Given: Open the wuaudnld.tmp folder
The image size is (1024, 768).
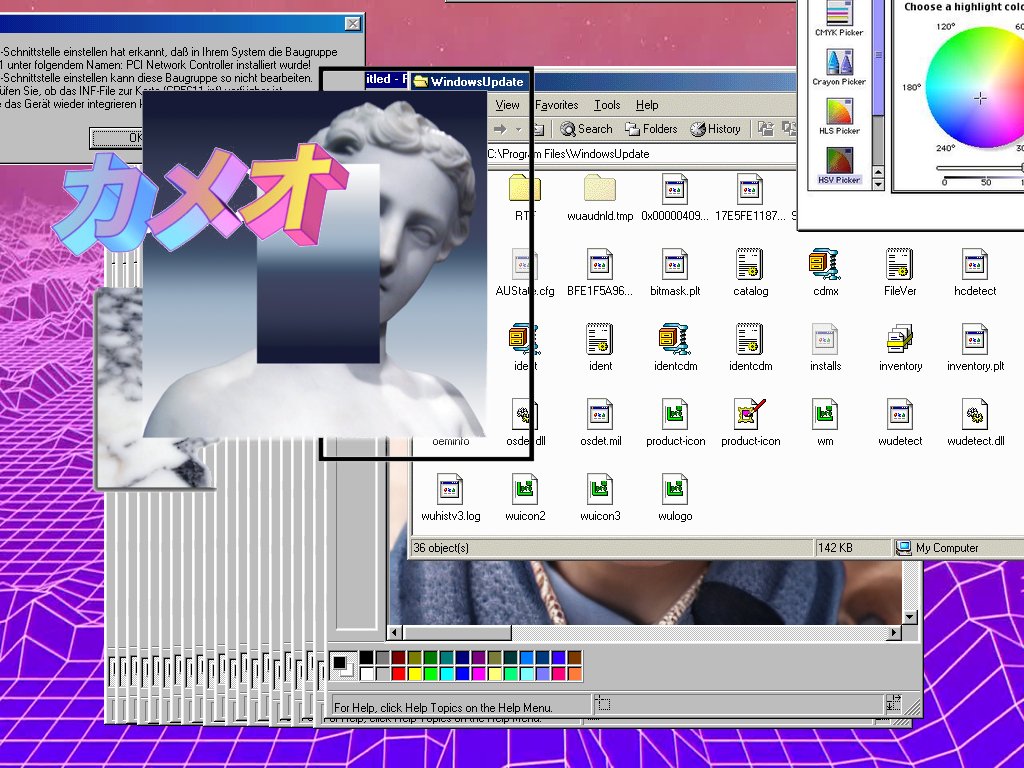Looking at the screenshot, I should pos(600,189).
